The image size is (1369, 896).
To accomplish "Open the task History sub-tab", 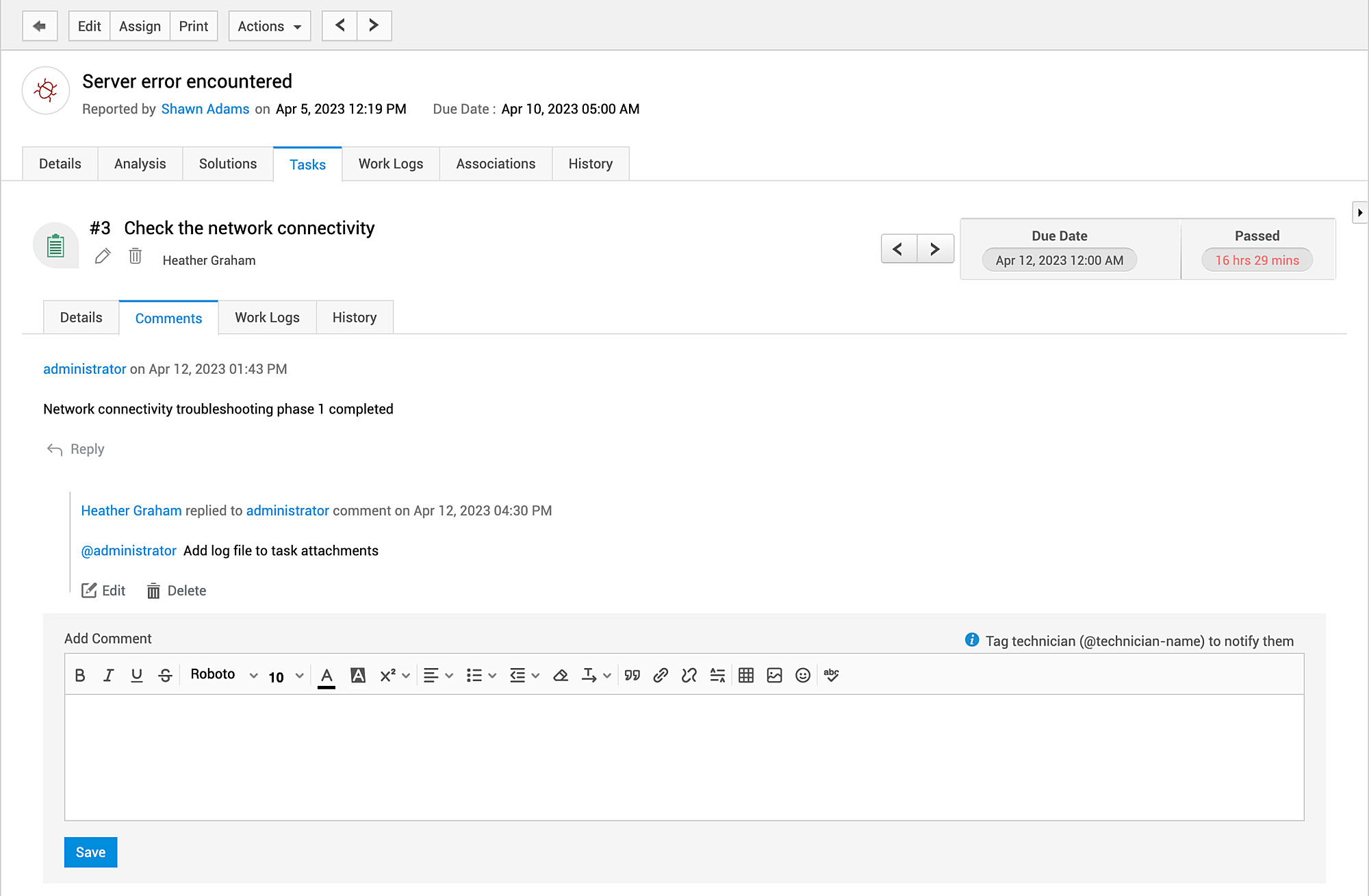I will 355,318.
